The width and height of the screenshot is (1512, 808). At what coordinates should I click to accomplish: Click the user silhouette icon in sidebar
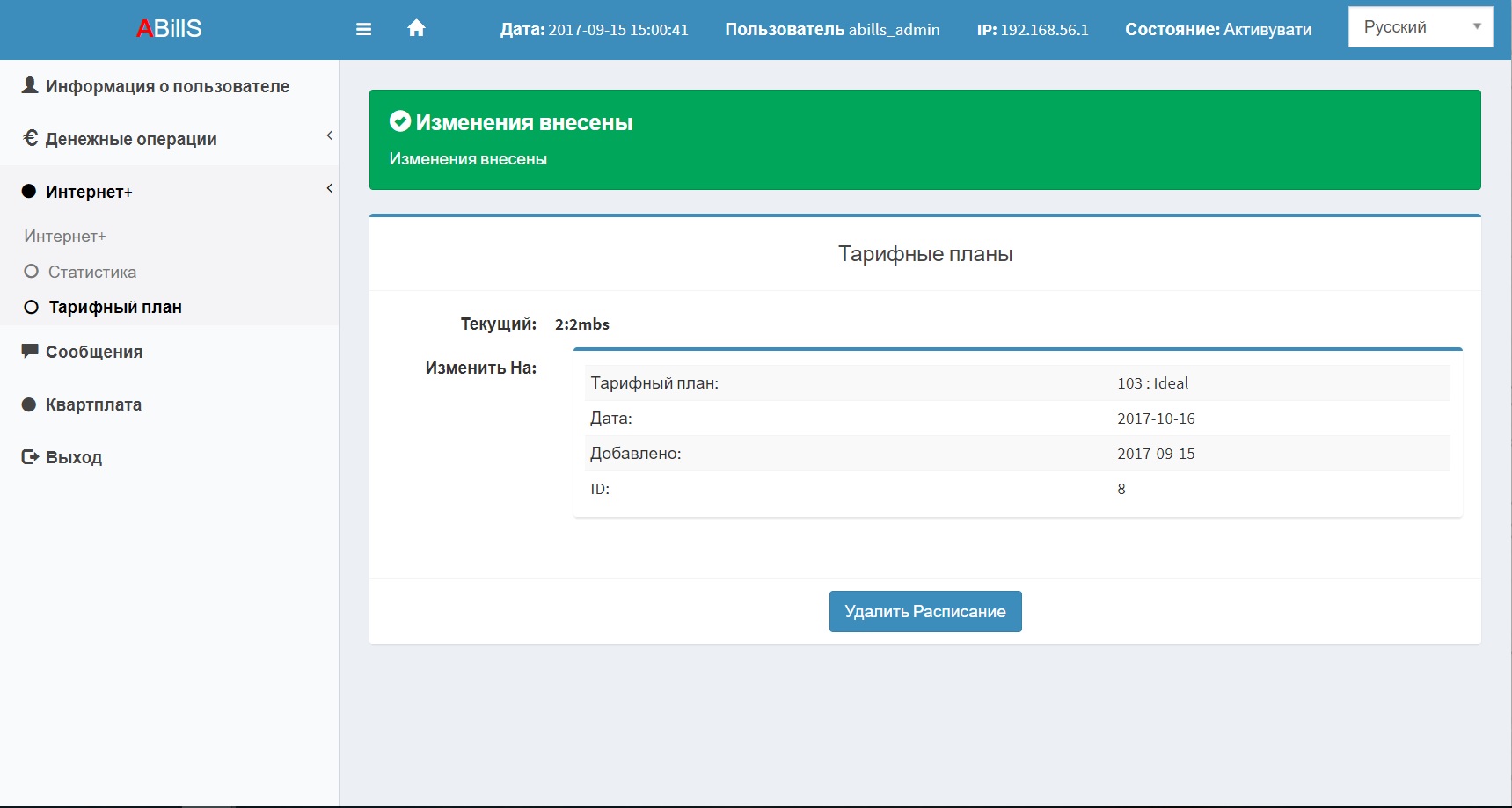pyautogui.click(x=30, y=85)
